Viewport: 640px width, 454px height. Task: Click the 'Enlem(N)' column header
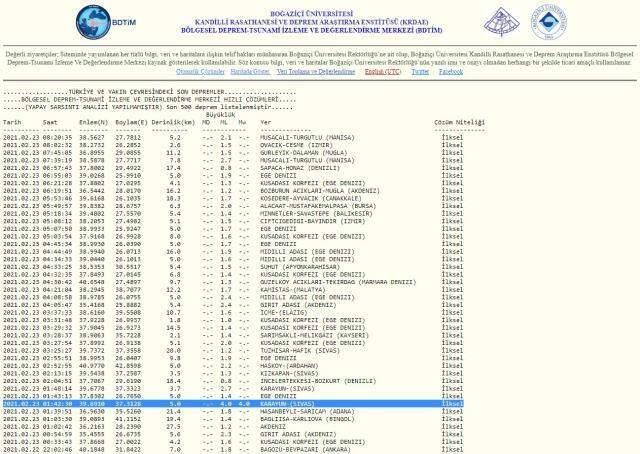pyautogui.click(x=93, y=122)
